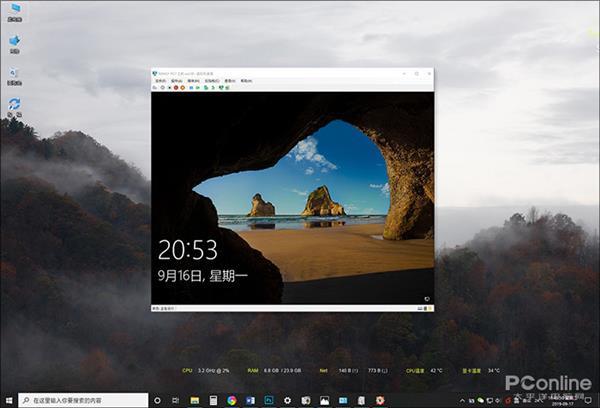The height and width of the screenshot is (408, 600).
Task: Open the red flower icon app on taskbar
Action: 380,400
